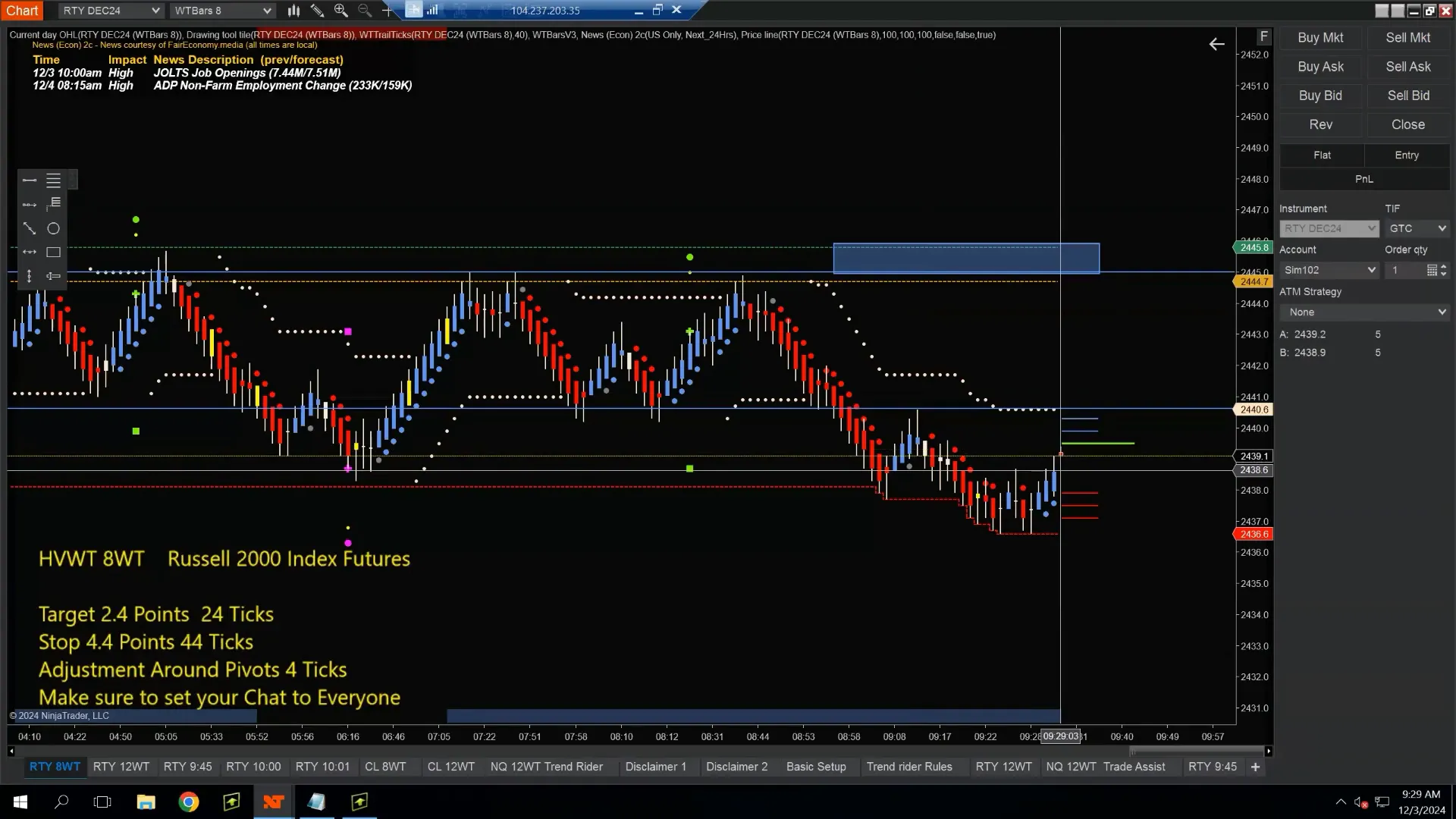Select the vertical line tool
1456x819 pixels.
[30, 276]
